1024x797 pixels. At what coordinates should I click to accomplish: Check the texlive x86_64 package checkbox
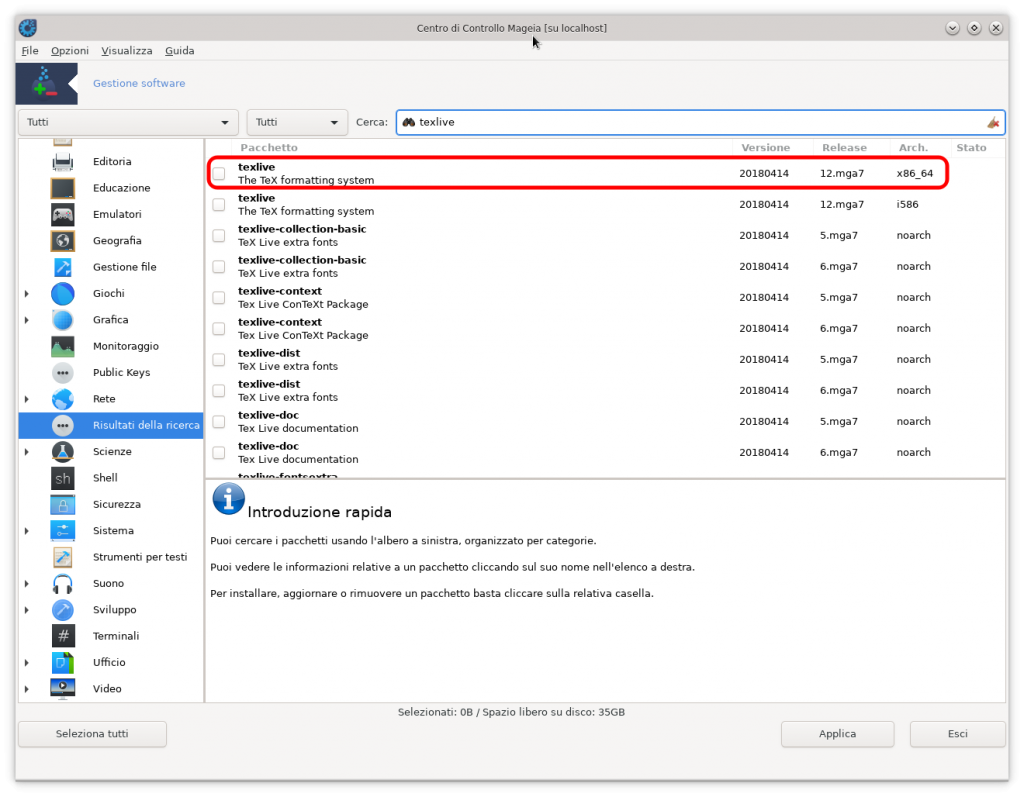coord(218,173)
